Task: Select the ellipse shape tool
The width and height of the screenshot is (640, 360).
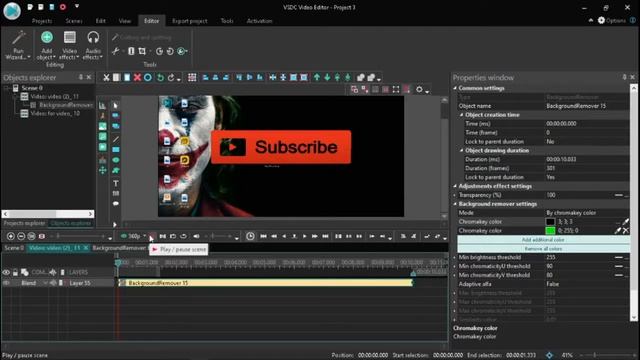Action: (116, 160)
